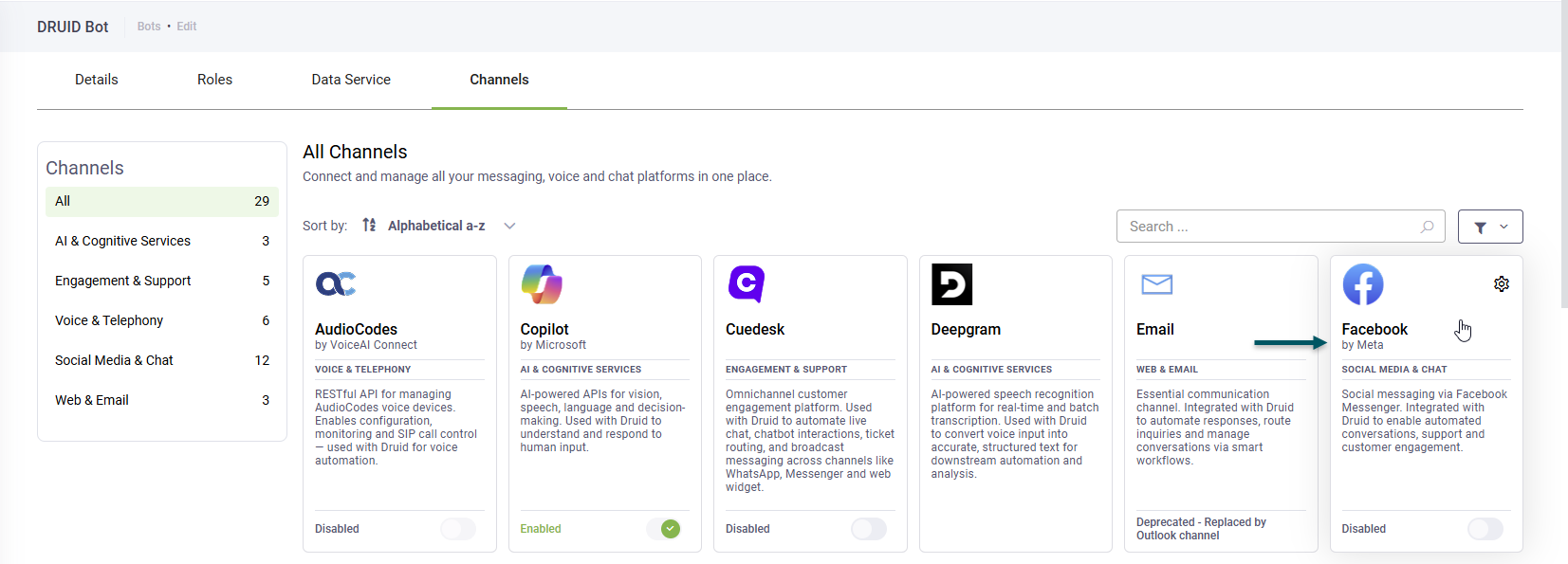The width and height of the screenshot is (1568, 564).
Task: Click the Copilot channel logo
Action: pyautogui.click(x=542, y=284)
